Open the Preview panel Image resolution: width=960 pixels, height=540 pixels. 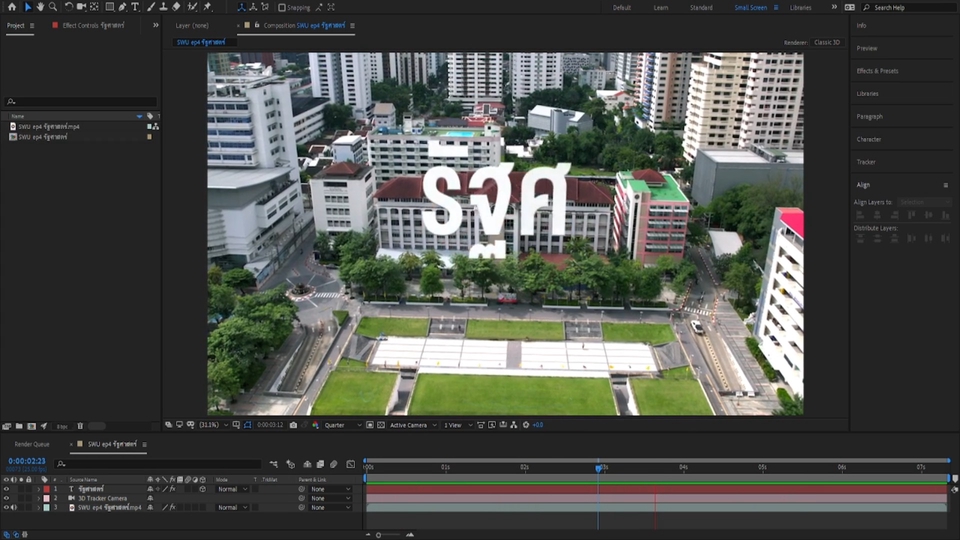pyautogui.click(x=867, y=48)
